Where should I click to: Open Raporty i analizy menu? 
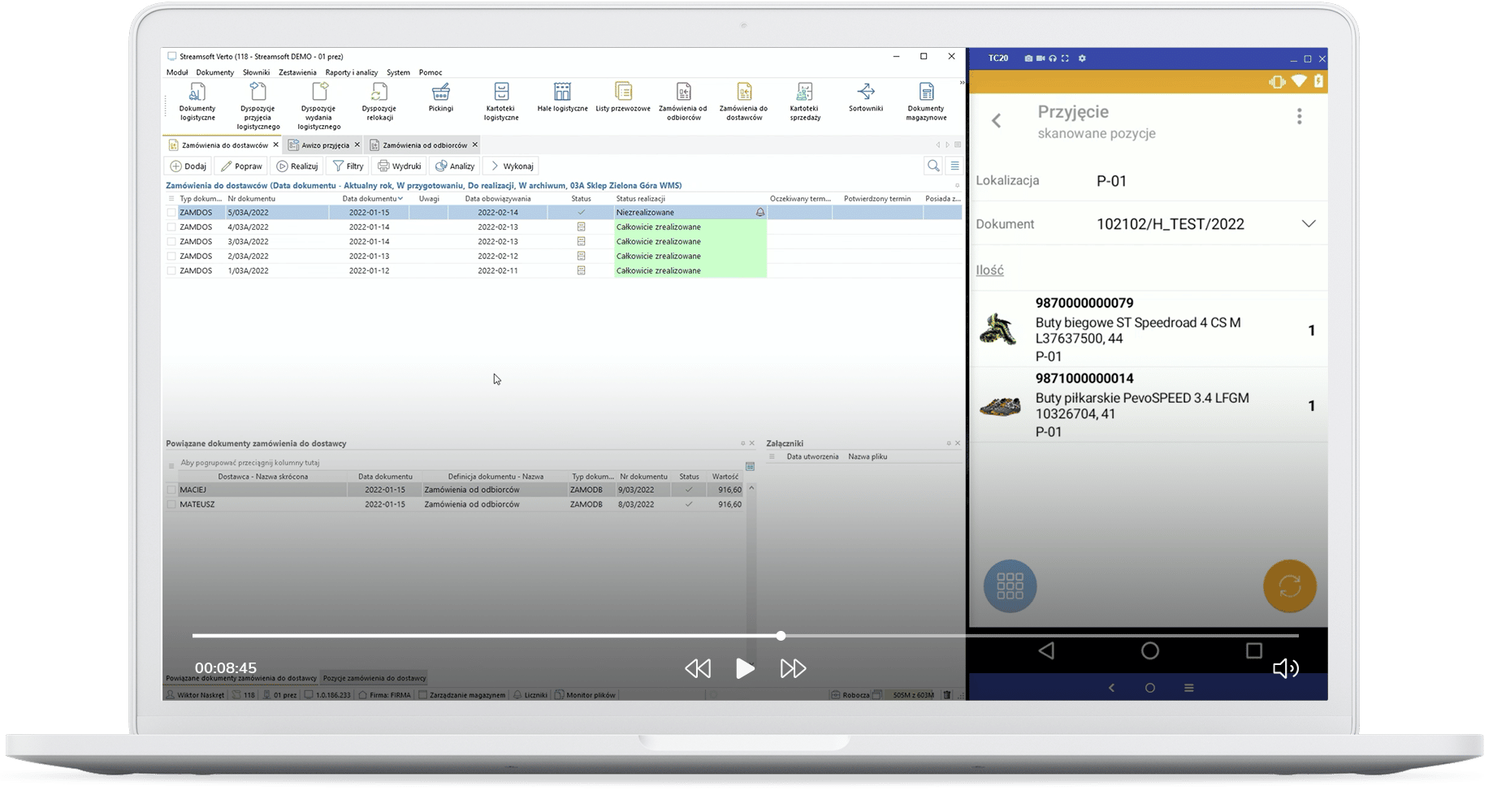click(x=352, y=72)
